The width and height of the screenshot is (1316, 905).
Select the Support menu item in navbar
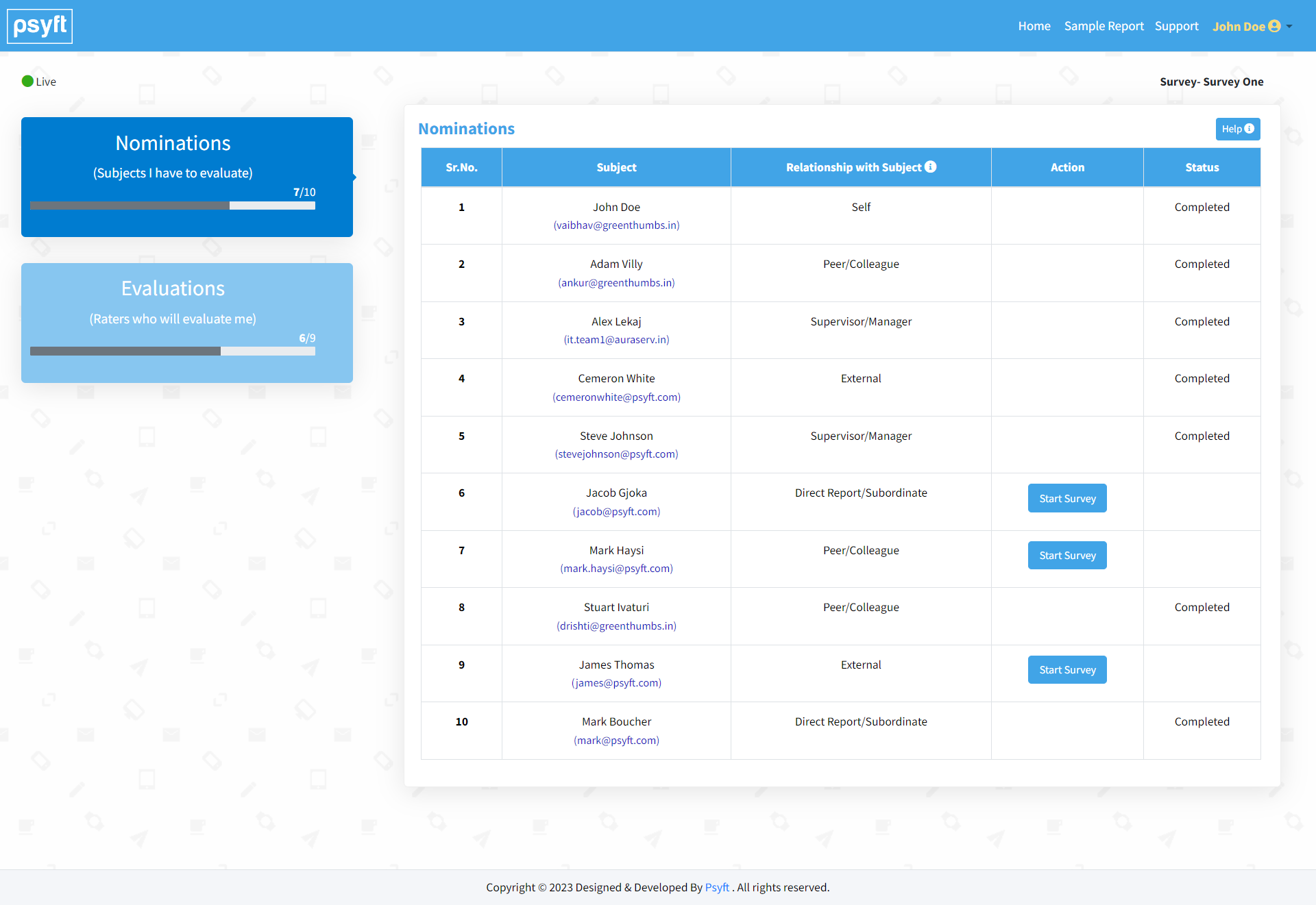[x=1175, y=25]
